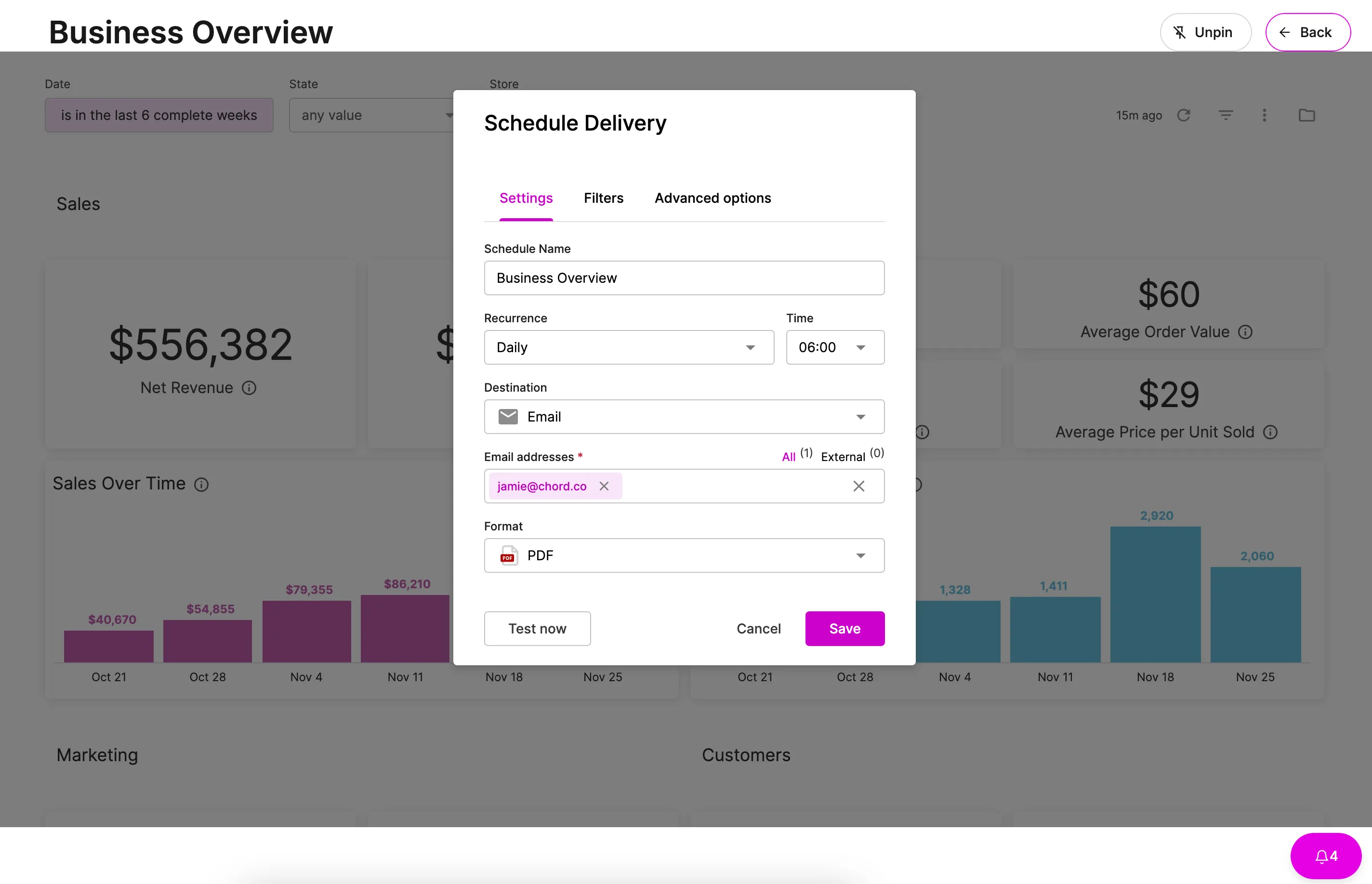Open the dashboard filters icon

point(1226,116)
